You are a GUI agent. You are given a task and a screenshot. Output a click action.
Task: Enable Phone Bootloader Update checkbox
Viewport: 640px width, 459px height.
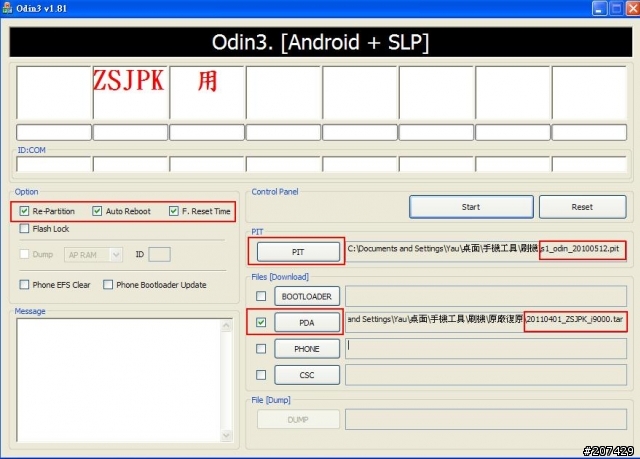coord(108,284)
